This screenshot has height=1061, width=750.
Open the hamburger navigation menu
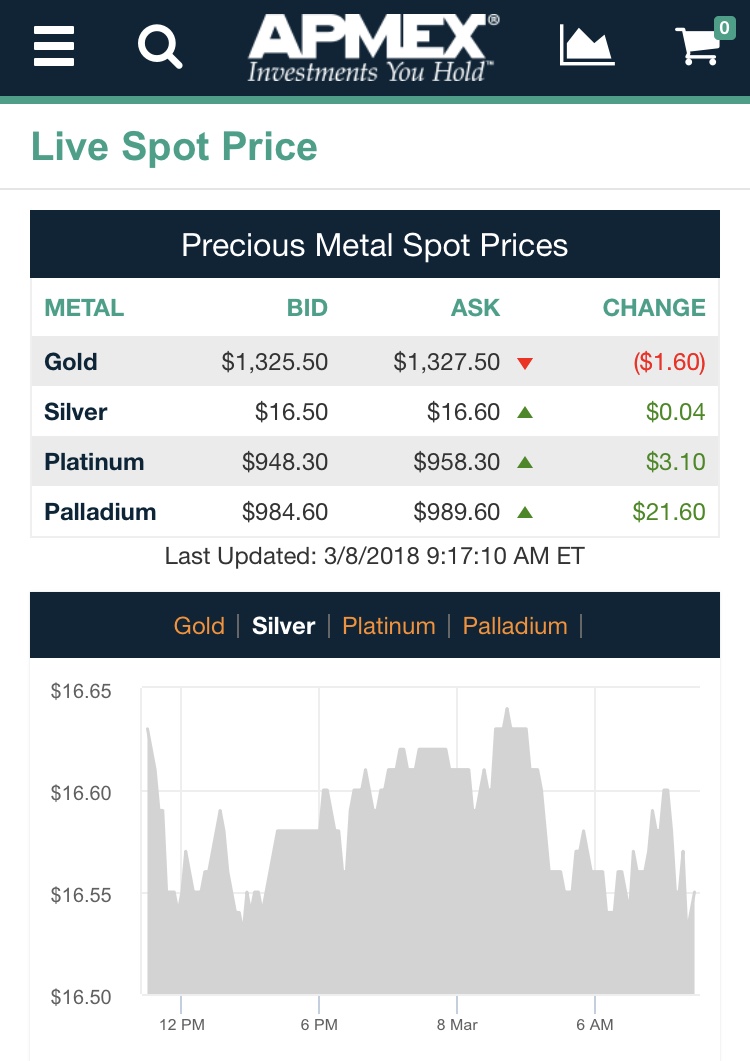[54, 45]
